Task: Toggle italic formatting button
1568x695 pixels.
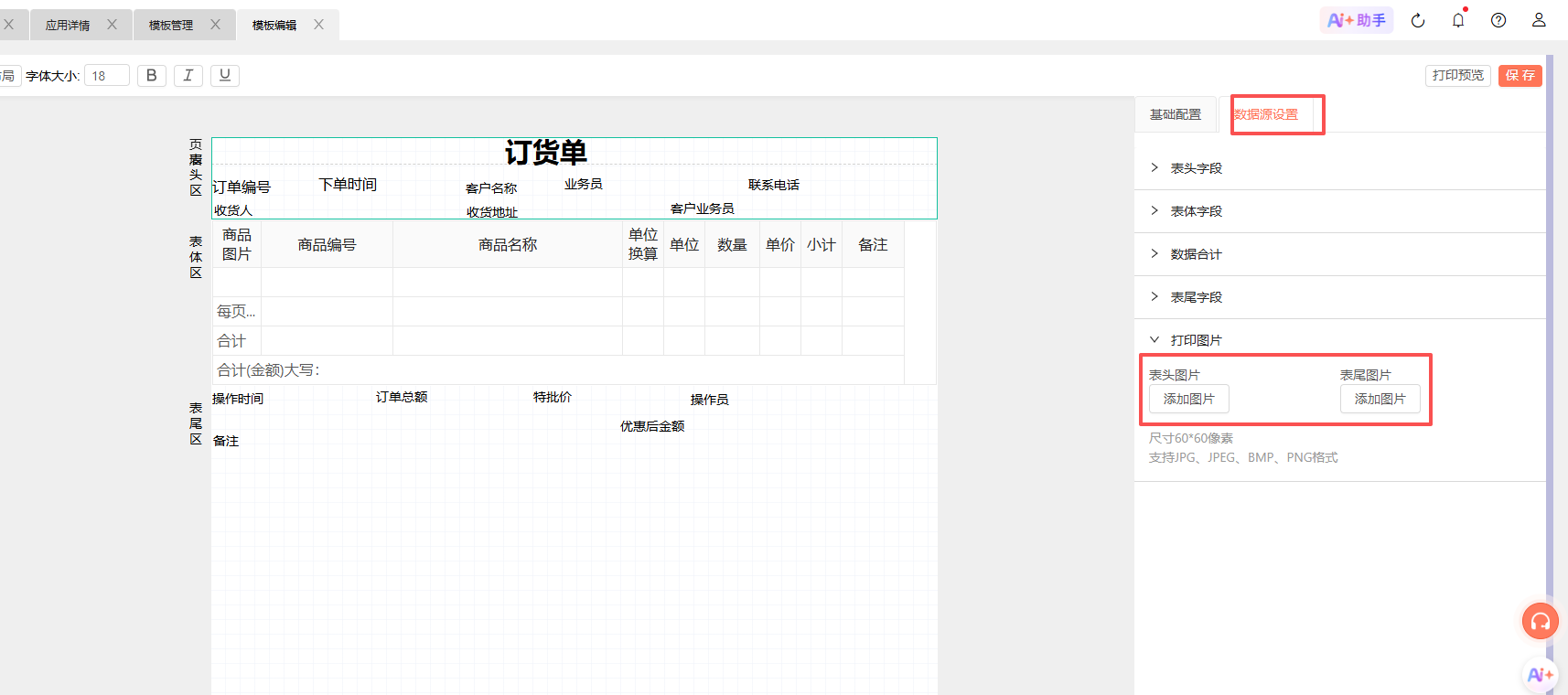Action: [188, 75]
